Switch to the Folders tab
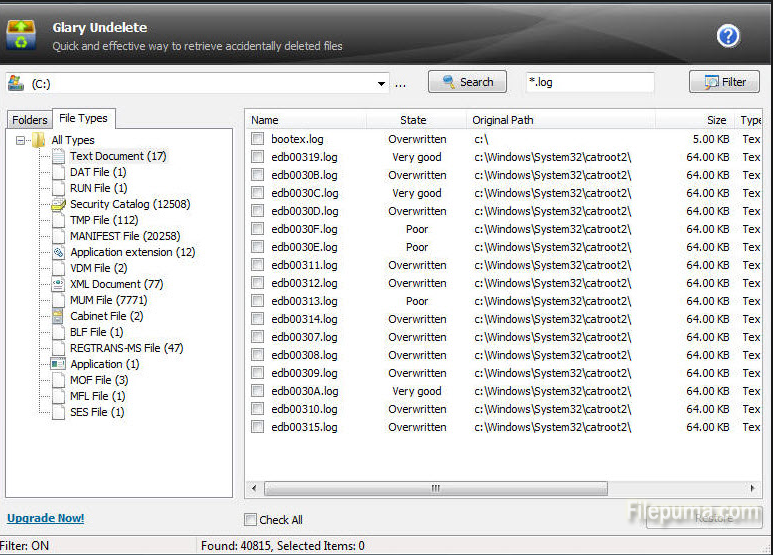 pos(29,120)
